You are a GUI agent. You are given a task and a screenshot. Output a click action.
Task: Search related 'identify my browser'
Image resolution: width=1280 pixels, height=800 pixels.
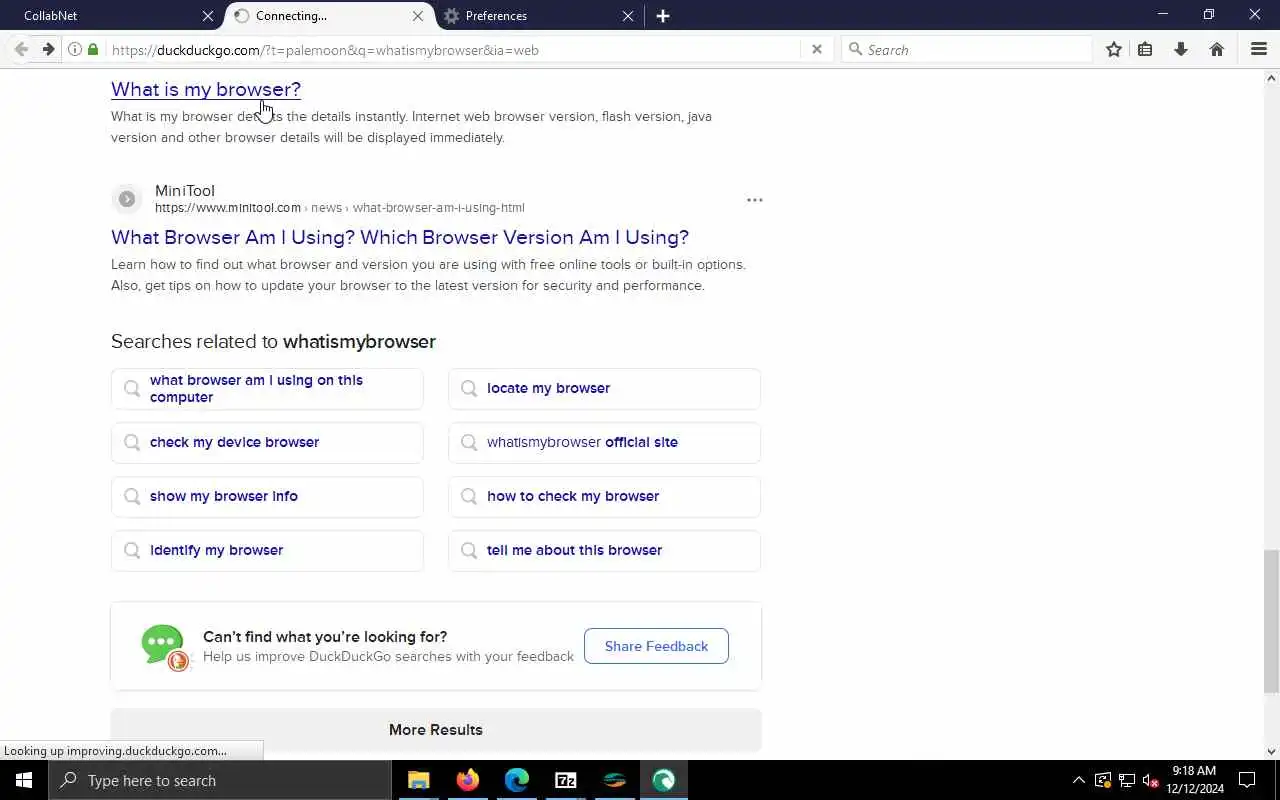[267, 550]
